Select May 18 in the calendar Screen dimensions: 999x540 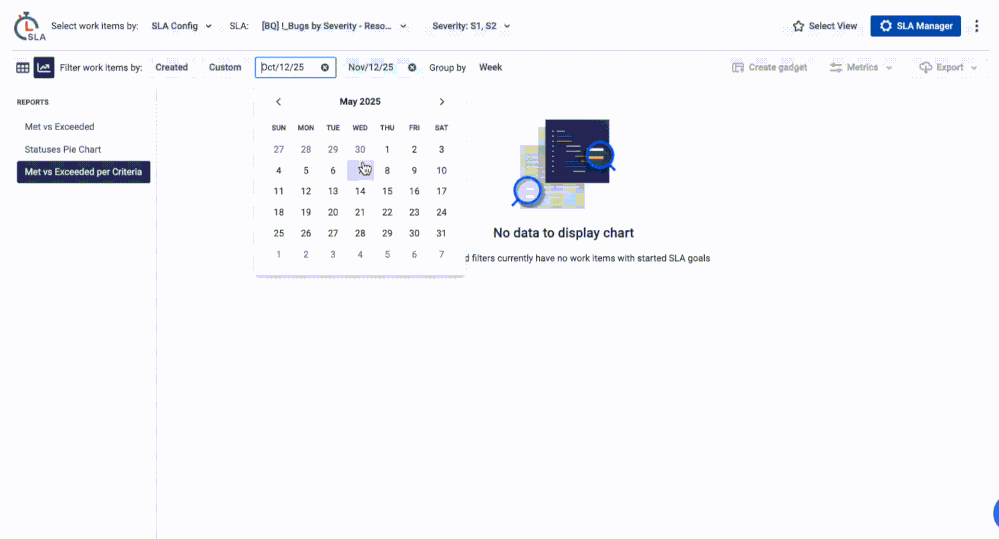(278, 212)
